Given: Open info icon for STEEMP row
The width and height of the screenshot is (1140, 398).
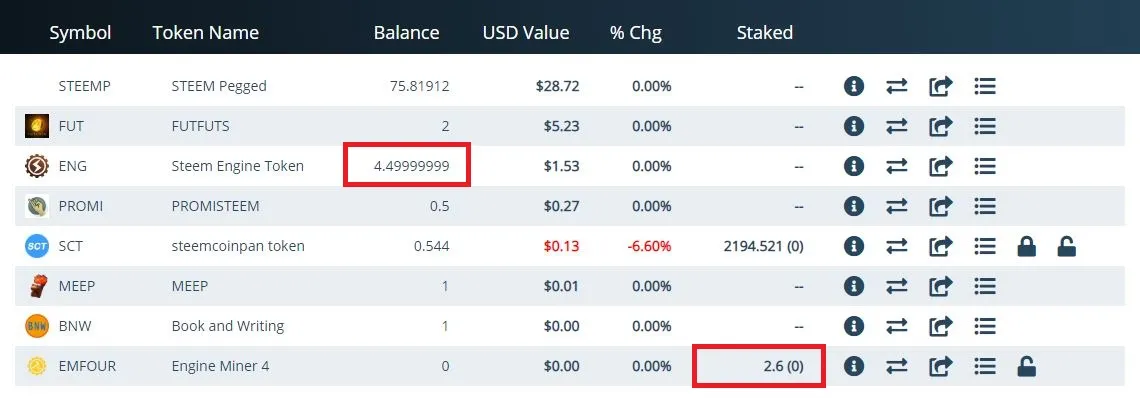Looking at the screenshot, I should coord(854,86).
